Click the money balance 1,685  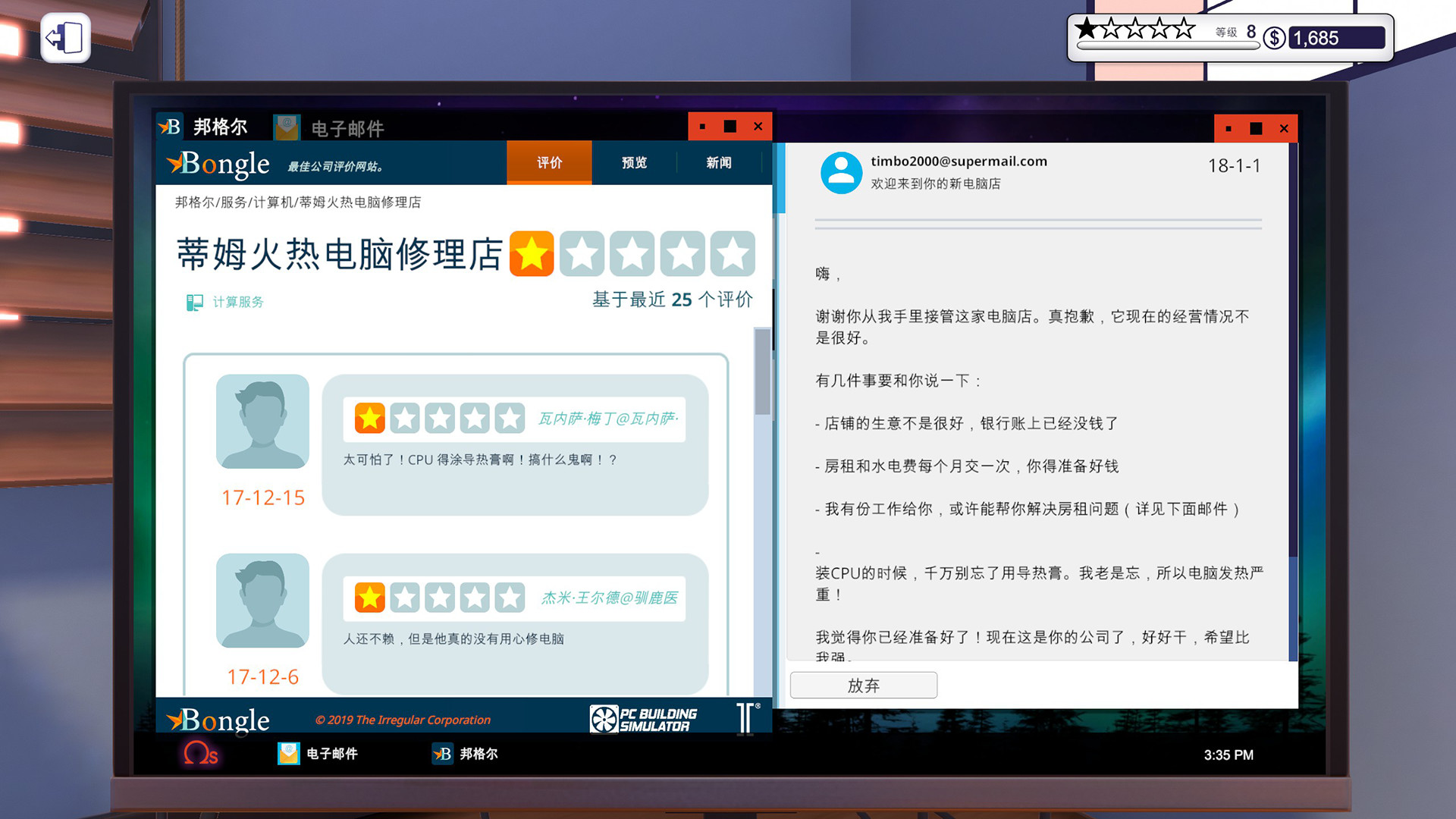pos(1336,38)
